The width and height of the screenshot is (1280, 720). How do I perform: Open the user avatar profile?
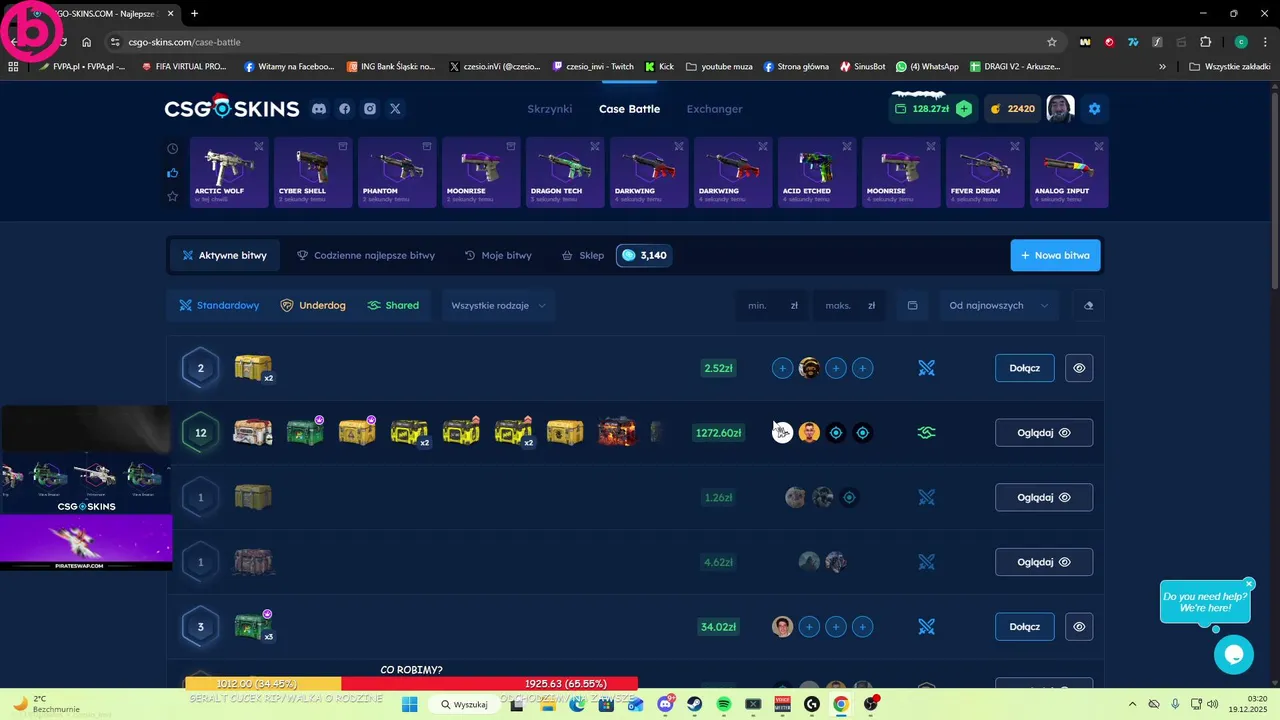tap(1060, 108)
